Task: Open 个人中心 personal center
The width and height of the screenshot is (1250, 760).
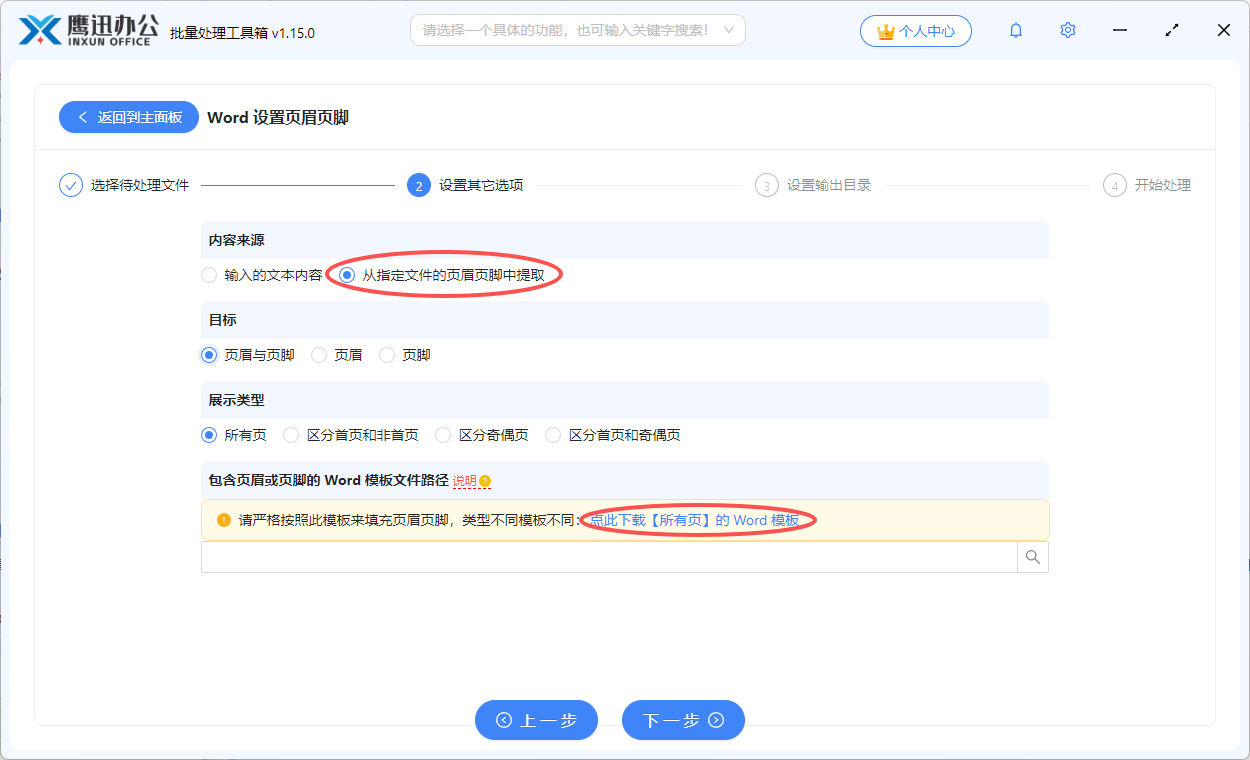Action: click(x=915, y=31)
